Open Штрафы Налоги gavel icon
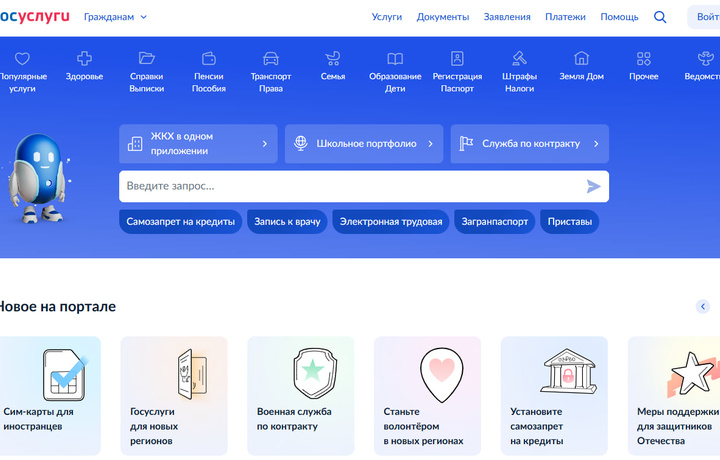 (519, 58)
